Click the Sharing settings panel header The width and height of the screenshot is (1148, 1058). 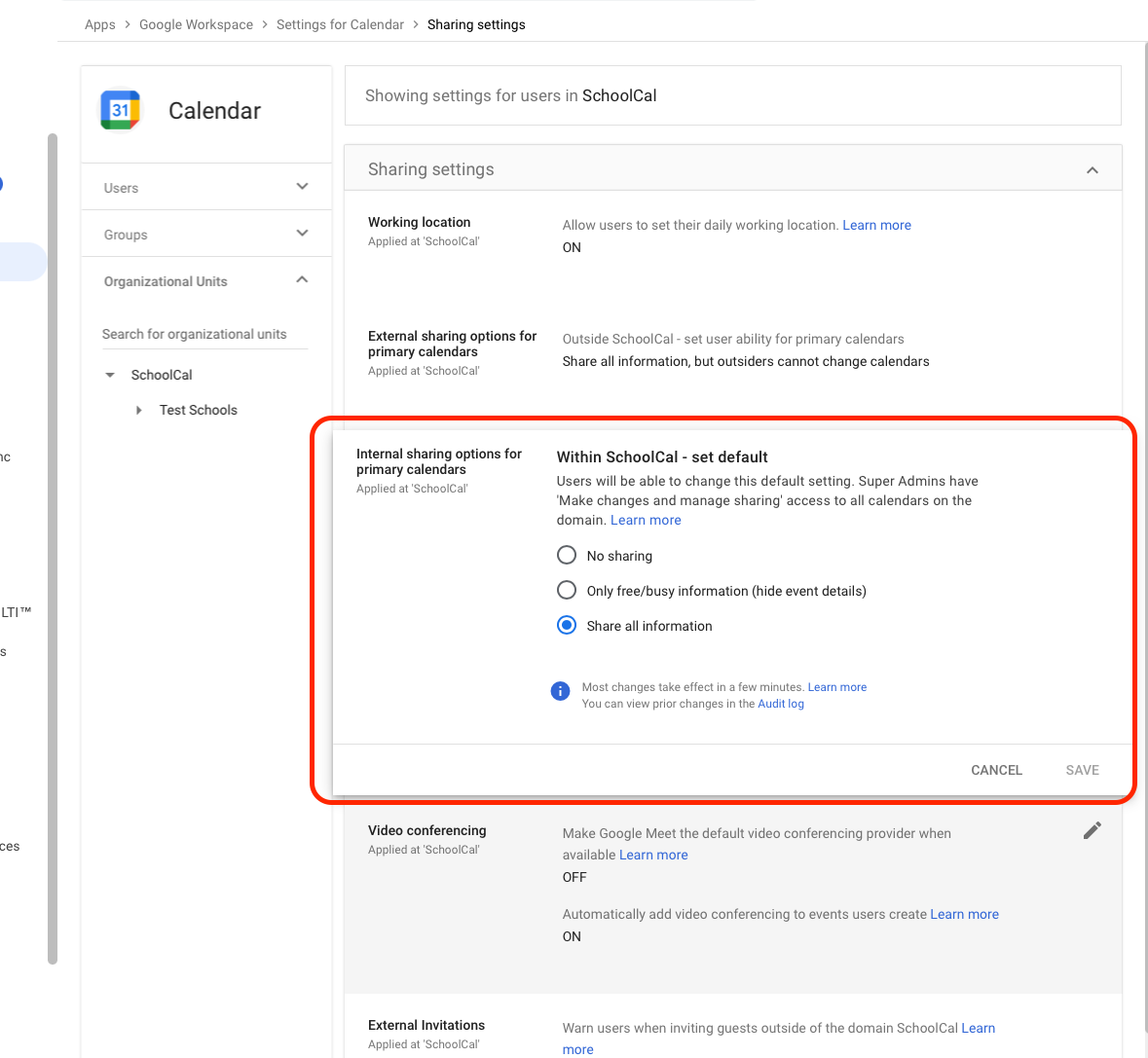click(733, 168)
